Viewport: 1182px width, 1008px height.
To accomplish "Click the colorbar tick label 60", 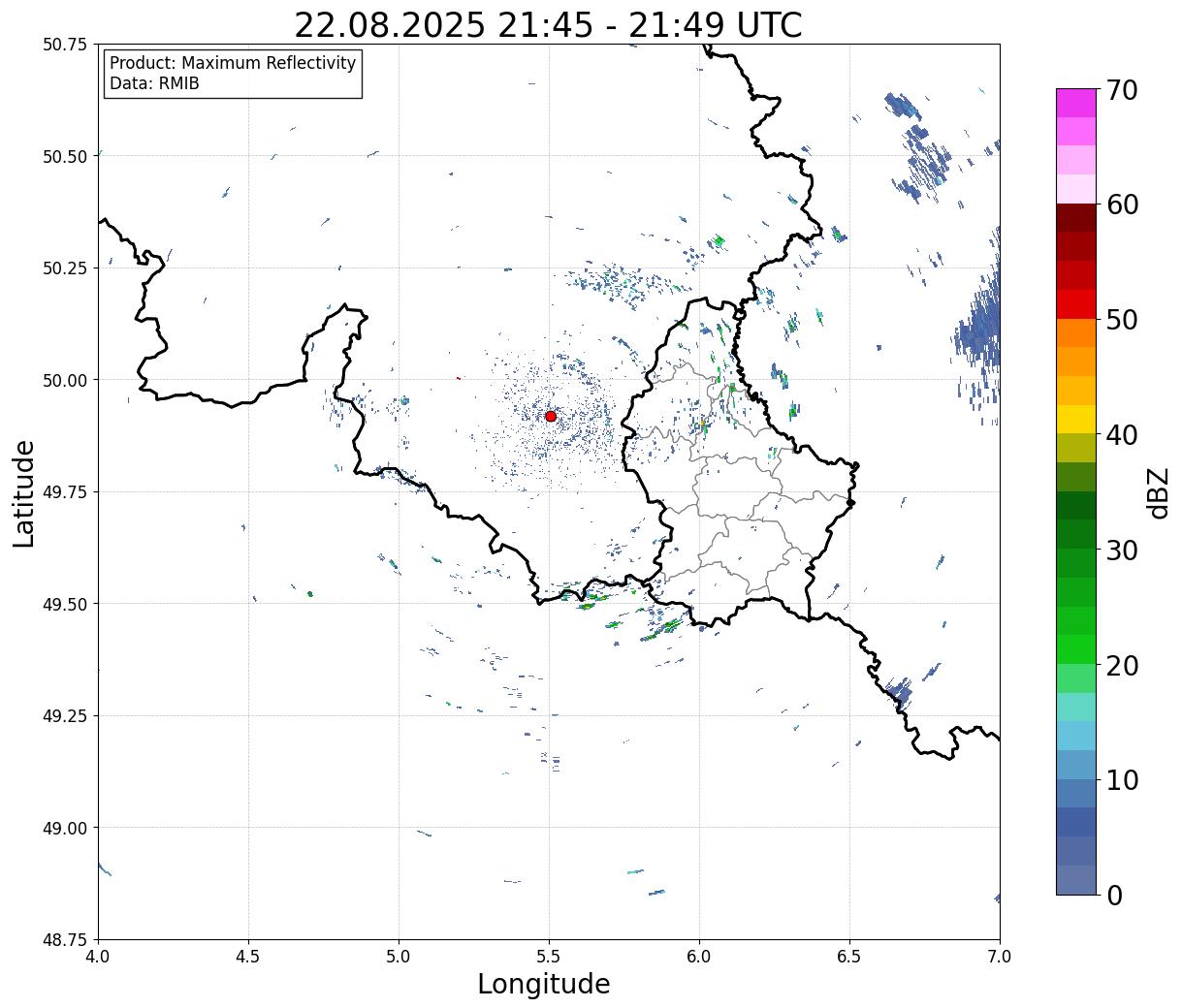I will 1122,205.
